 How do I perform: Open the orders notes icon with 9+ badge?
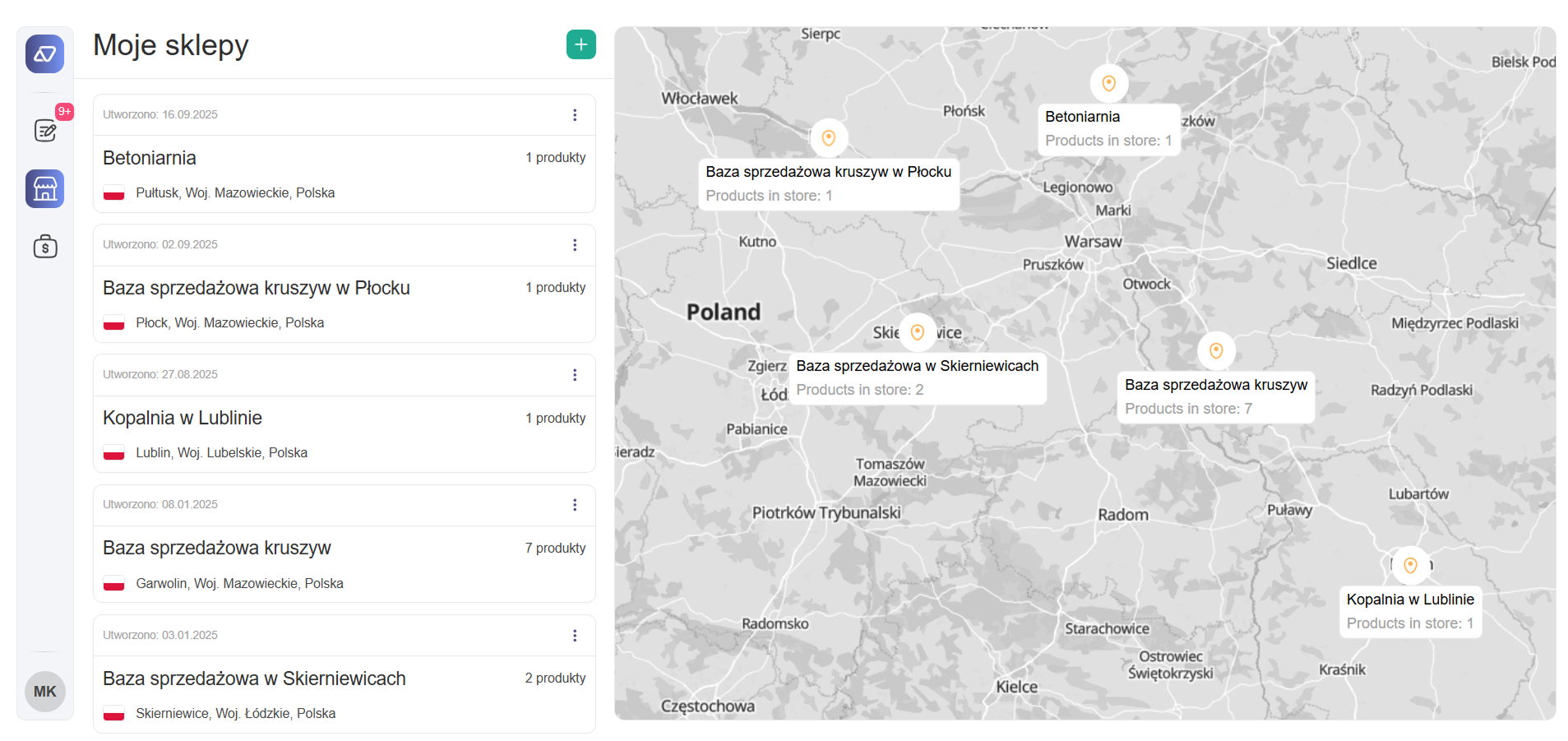click(45, 130)
